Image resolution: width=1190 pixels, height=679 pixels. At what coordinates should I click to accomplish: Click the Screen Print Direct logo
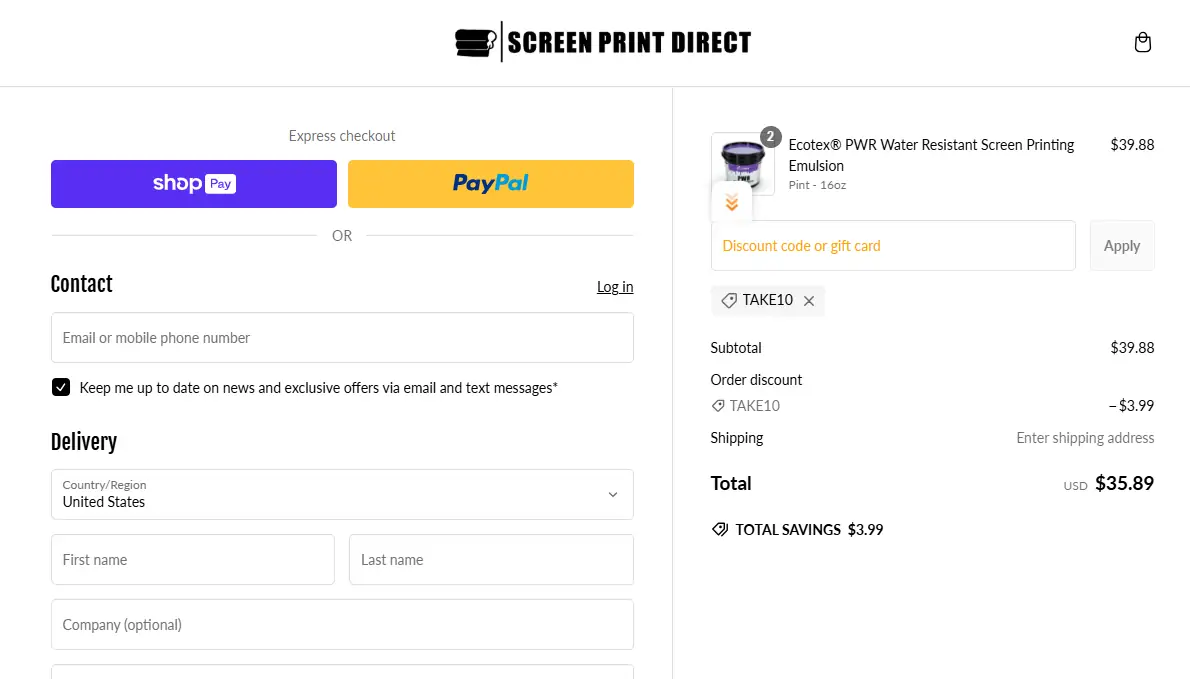tap(603, 42)
